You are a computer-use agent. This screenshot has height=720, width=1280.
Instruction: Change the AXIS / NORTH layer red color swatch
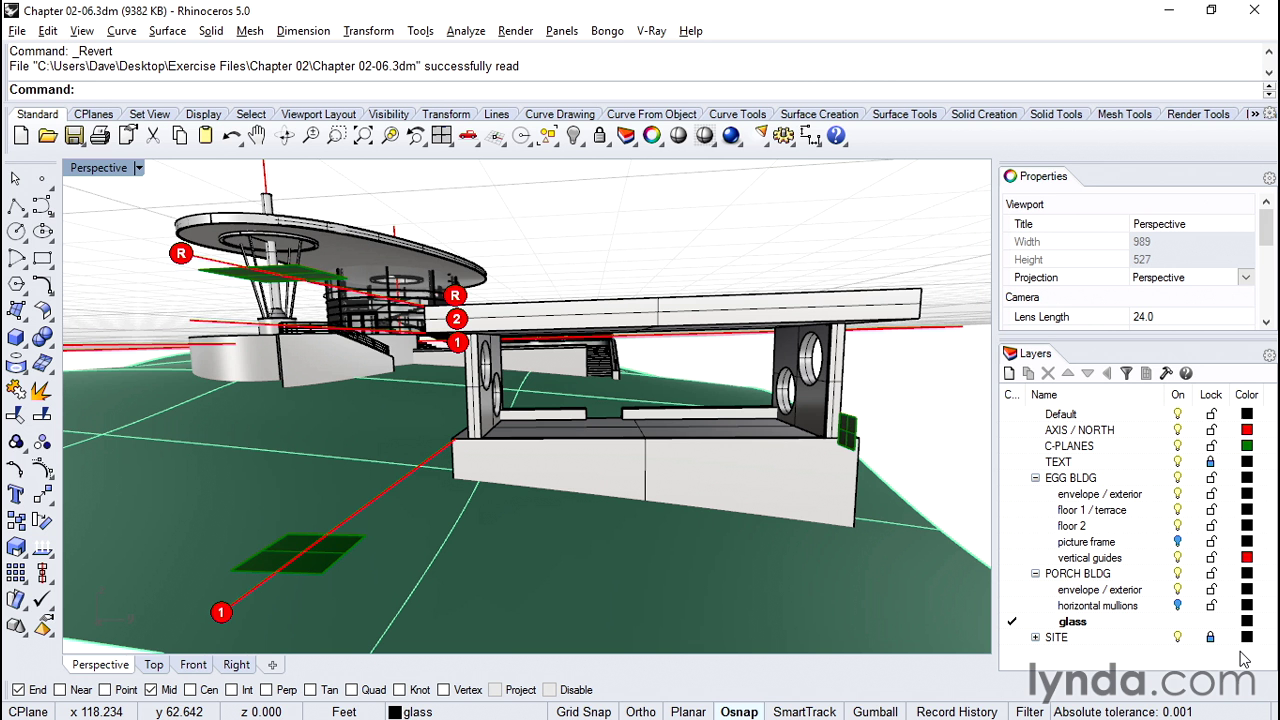tap(1247, 430)
